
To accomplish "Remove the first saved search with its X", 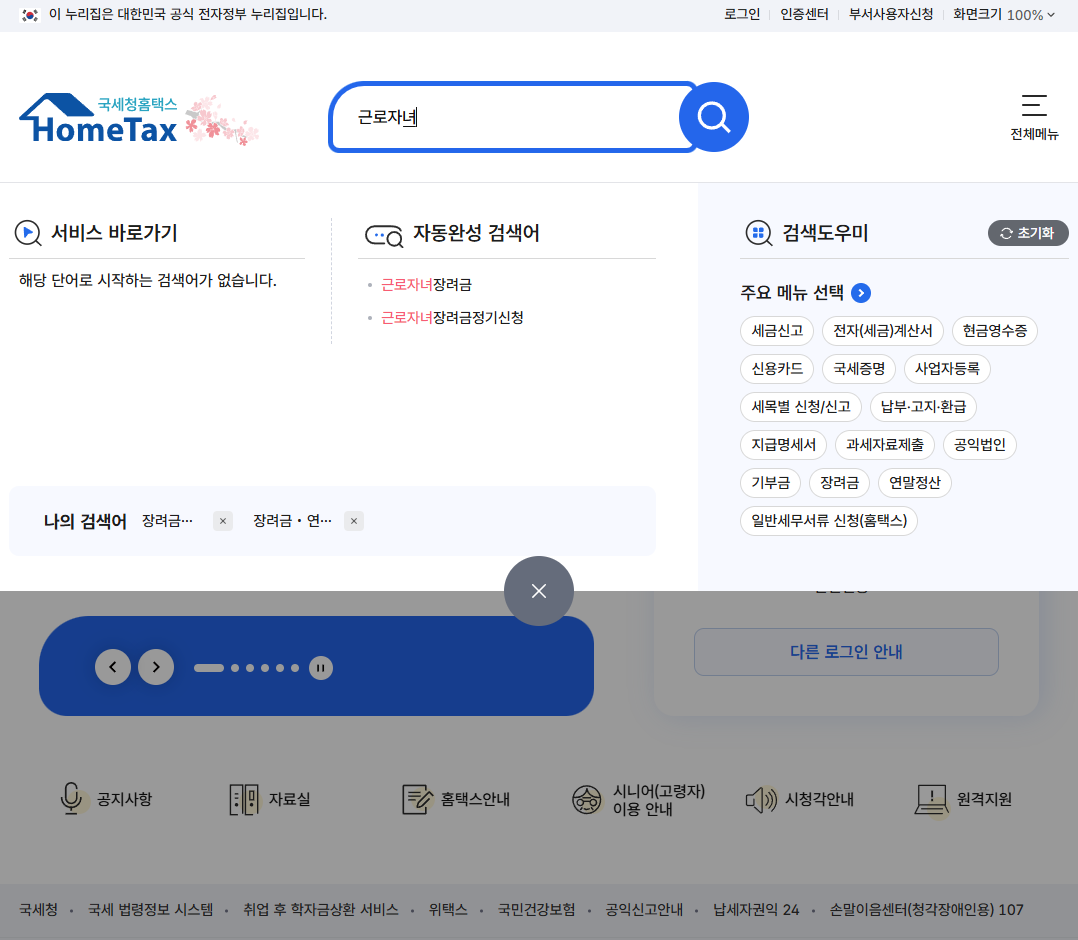I will [222, 520].
